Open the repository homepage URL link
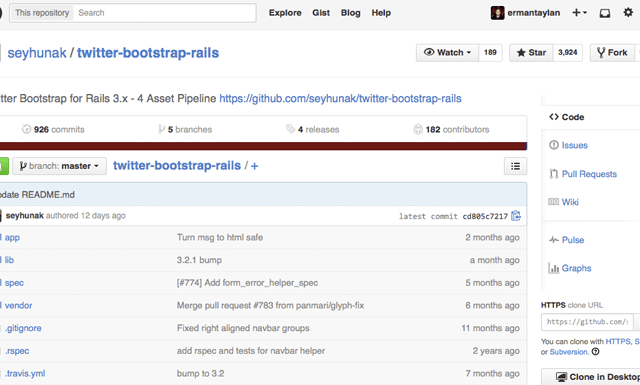This screenshot has width=640, height=385. (340, 98)
